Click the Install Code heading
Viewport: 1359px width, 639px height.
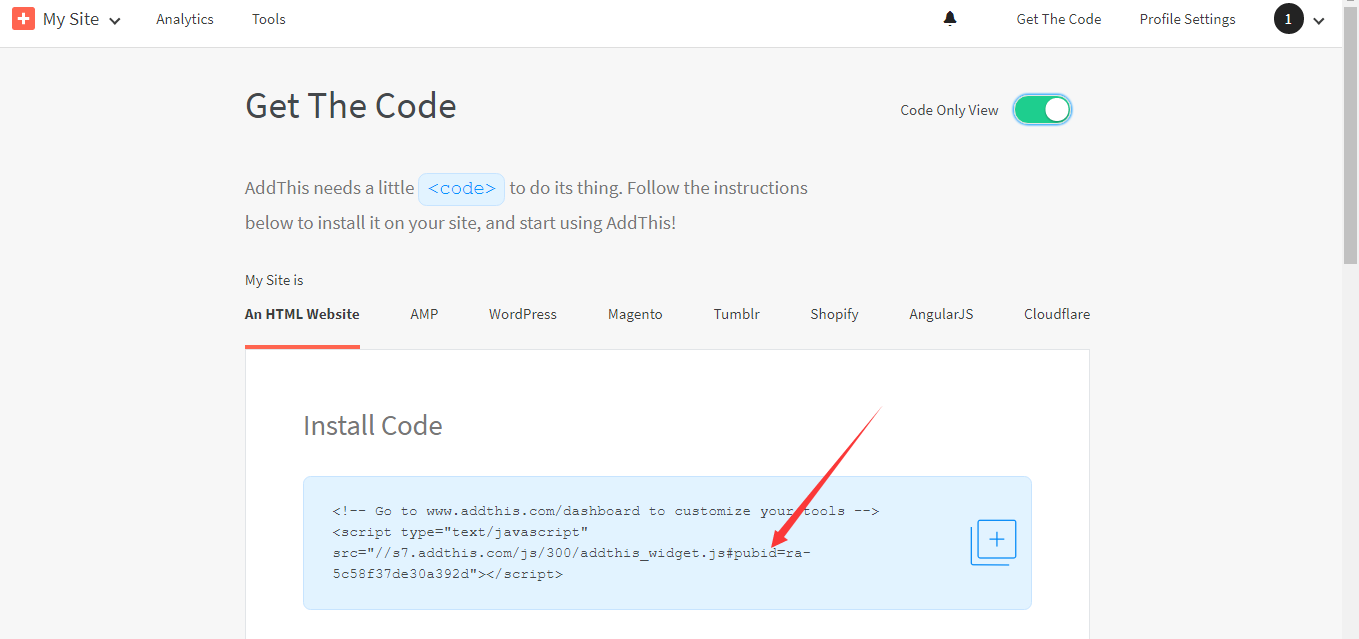[373, 426]
